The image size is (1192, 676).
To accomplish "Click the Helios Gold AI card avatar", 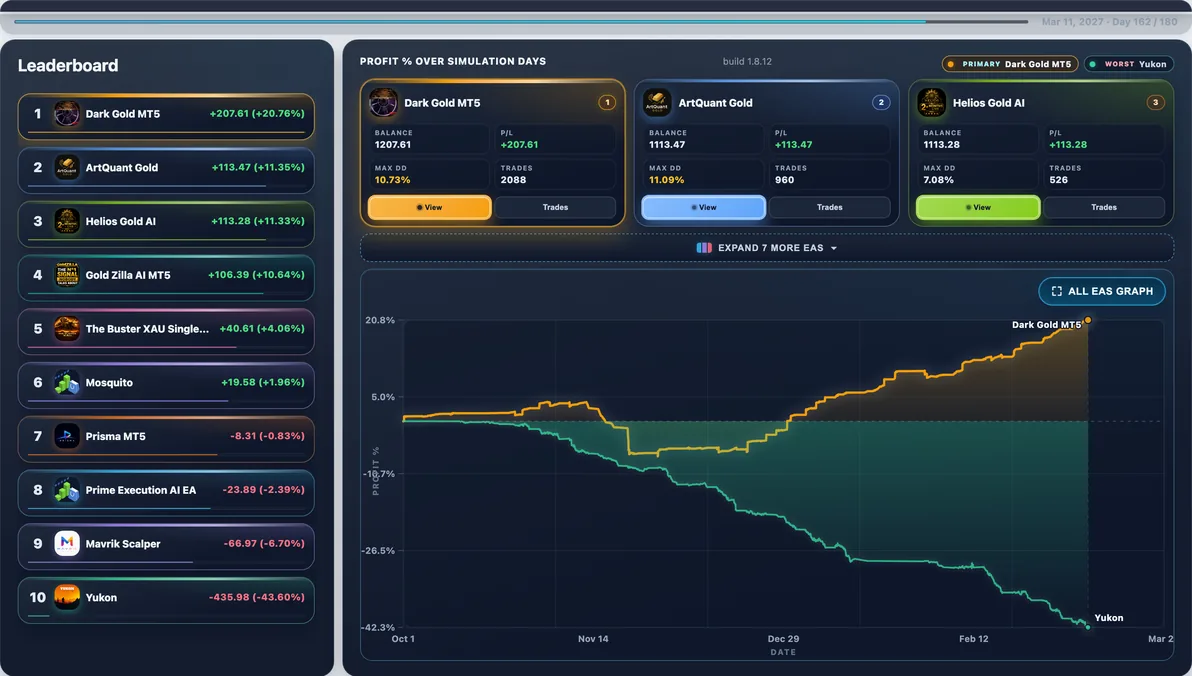I will click(931, 103).
